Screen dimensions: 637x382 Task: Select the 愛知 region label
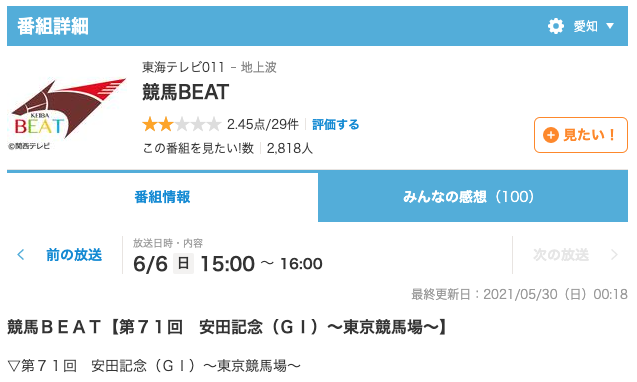585,26
